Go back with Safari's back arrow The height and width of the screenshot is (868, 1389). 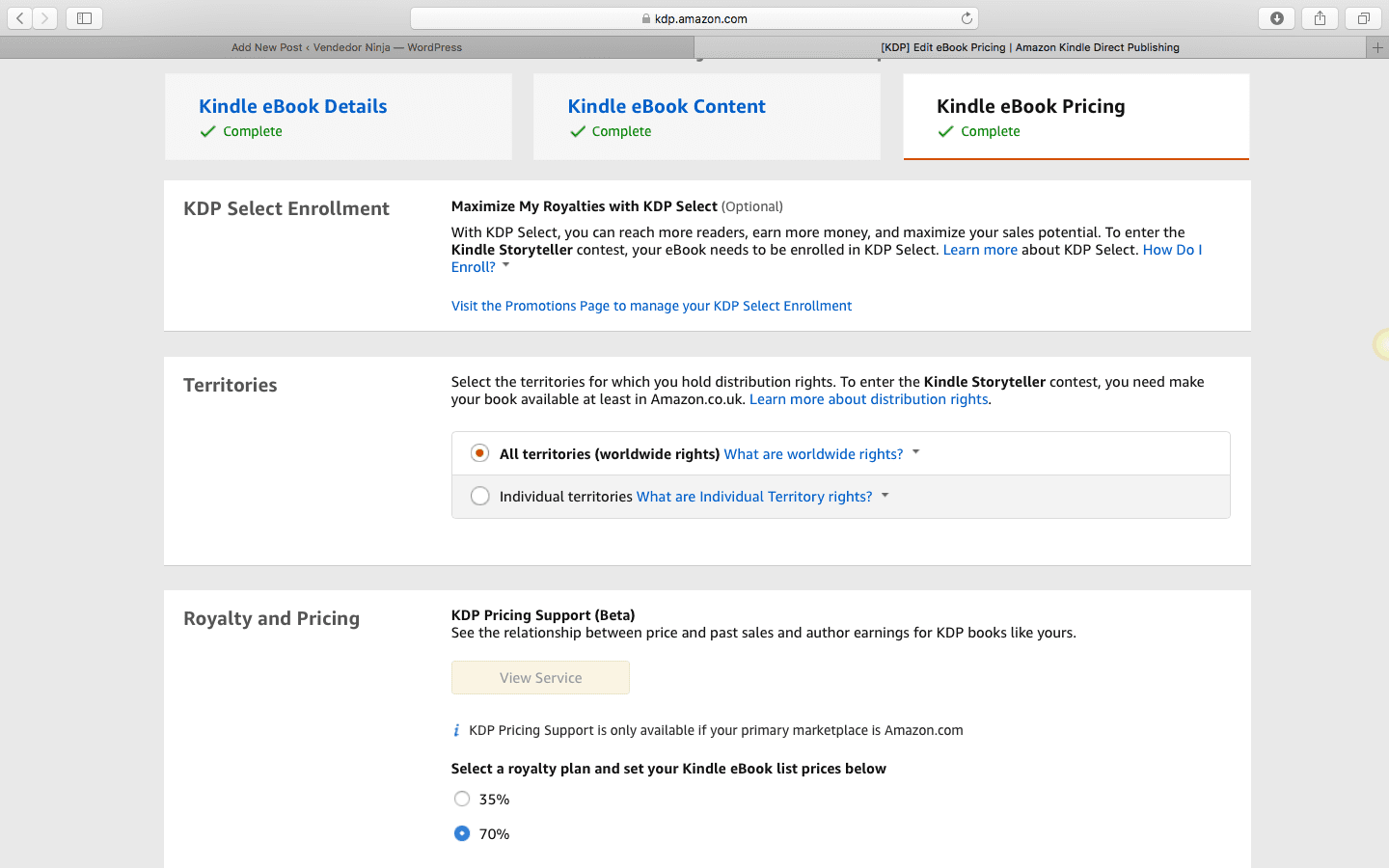coord(19,18)
